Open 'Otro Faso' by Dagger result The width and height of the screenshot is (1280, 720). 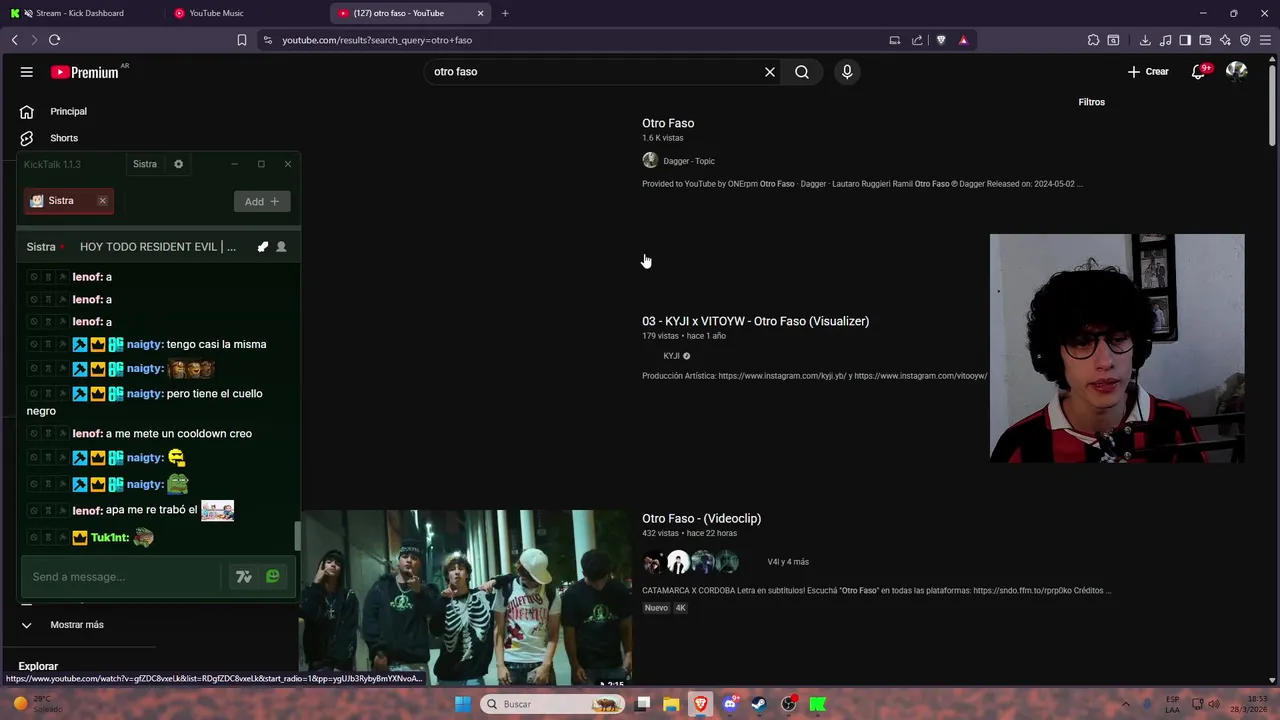pos(668,123)
